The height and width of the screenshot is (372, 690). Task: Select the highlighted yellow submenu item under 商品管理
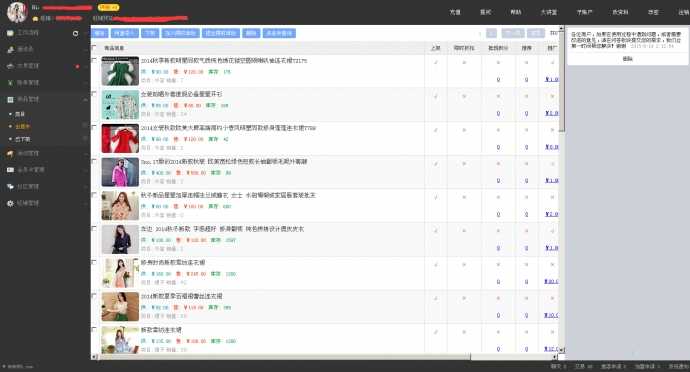point(22,126)
